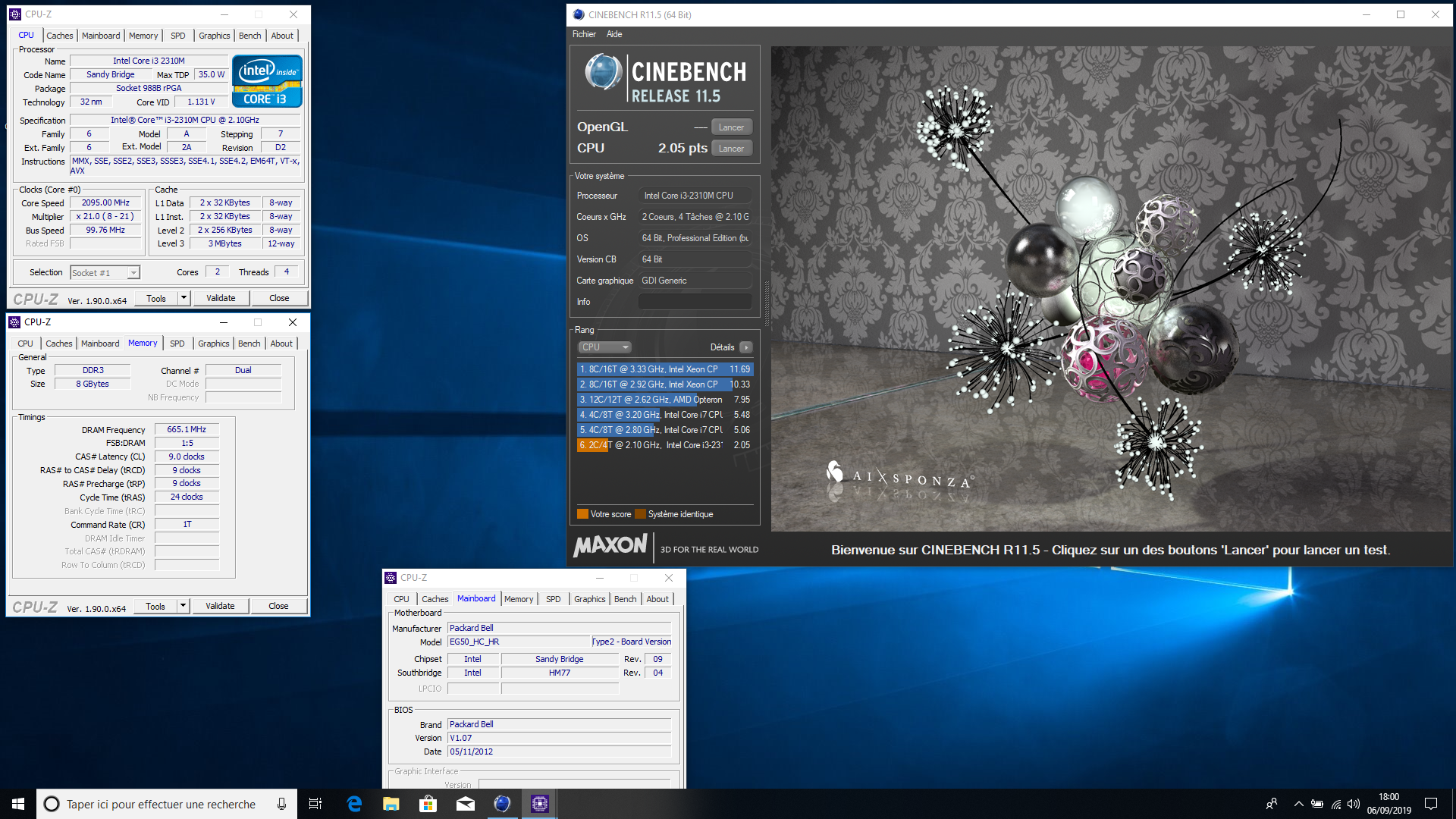Open SPD tab in Memory CPU-Z window
The height and width of the screenshot is (819, 1456).
177,344
